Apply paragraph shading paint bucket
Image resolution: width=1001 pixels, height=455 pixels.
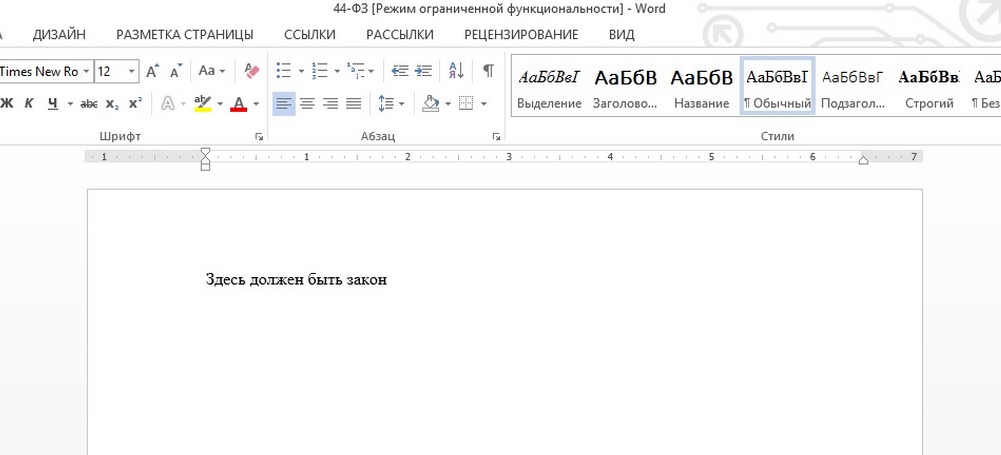point(432,103)
